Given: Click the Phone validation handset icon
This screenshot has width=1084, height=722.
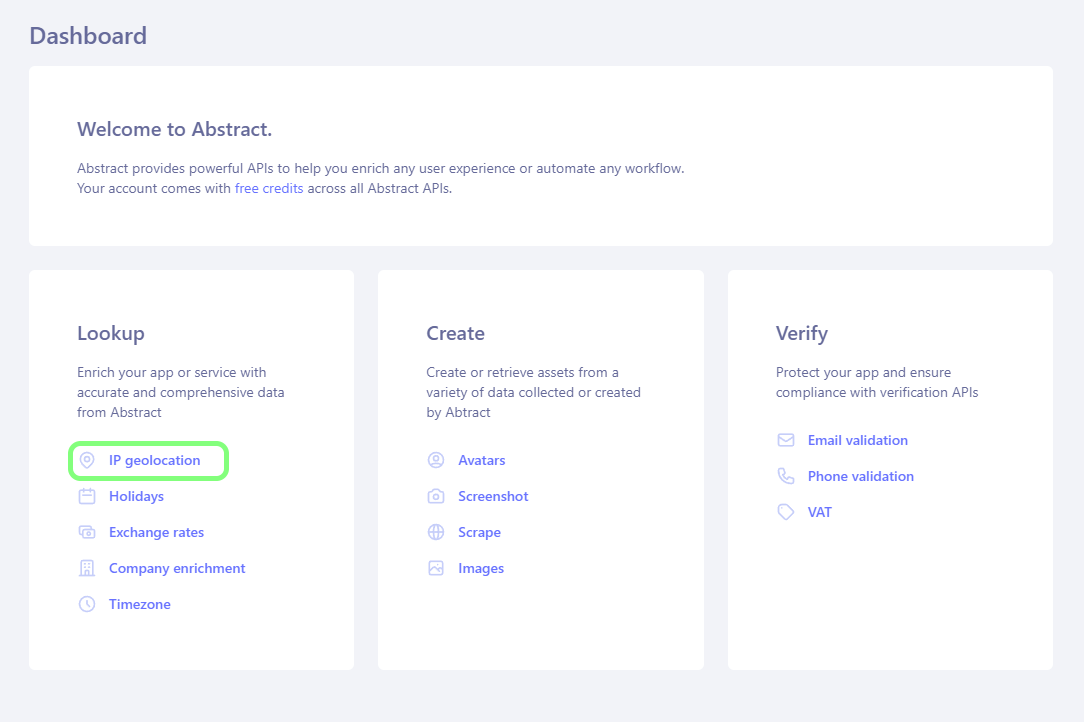Looking at the screenshot, I should (x=786, y=476).
